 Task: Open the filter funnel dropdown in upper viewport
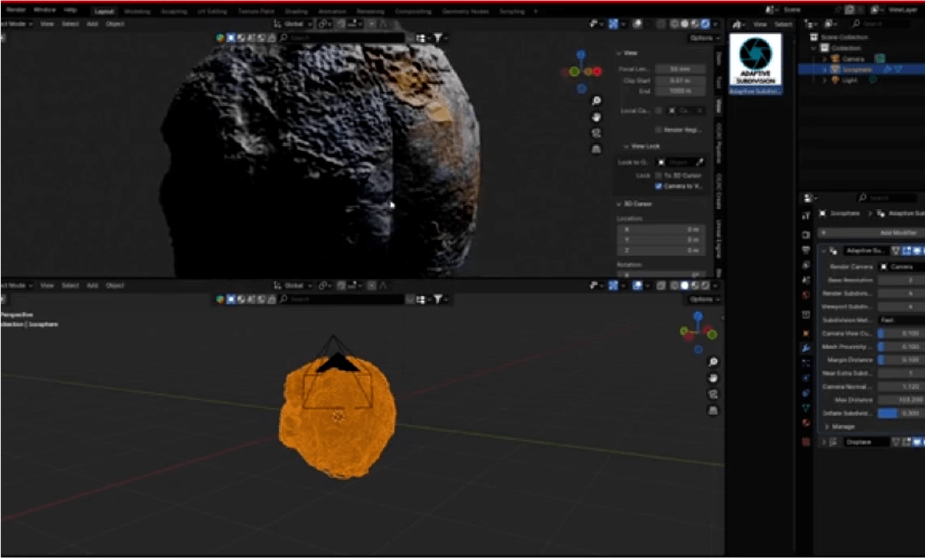[441, 38]
